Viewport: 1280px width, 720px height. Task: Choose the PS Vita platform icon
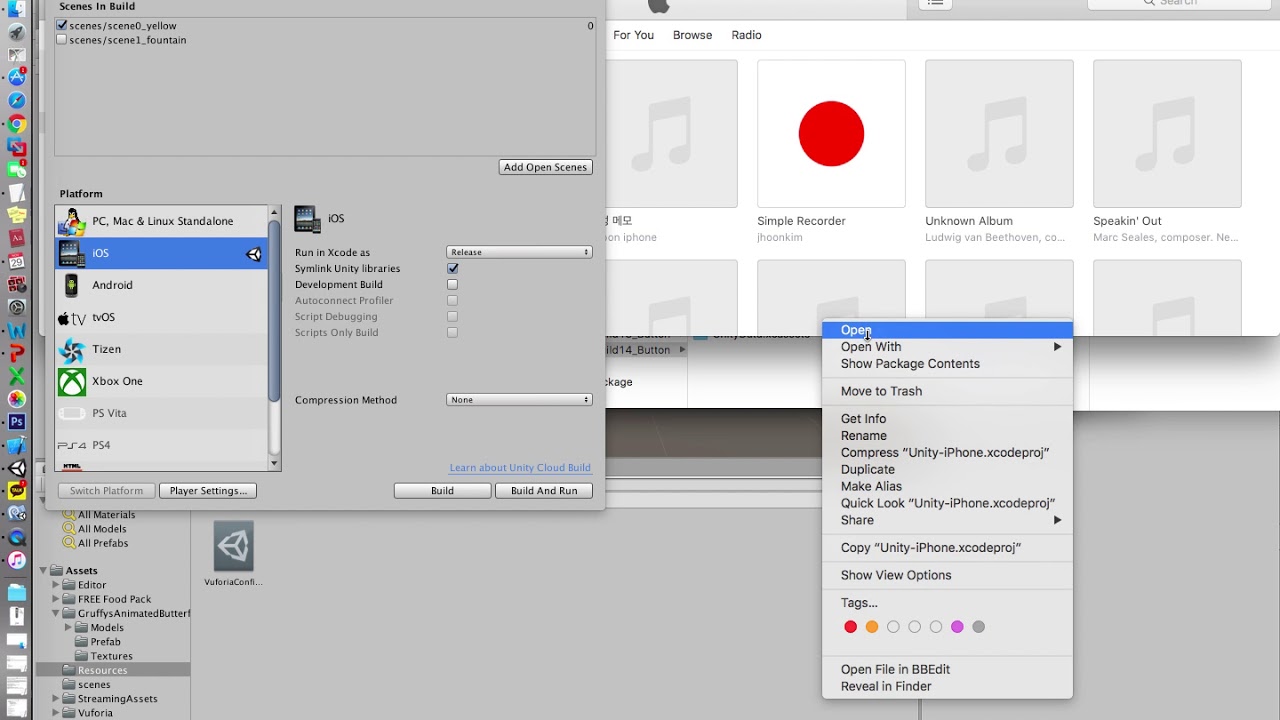pos(72,413)
